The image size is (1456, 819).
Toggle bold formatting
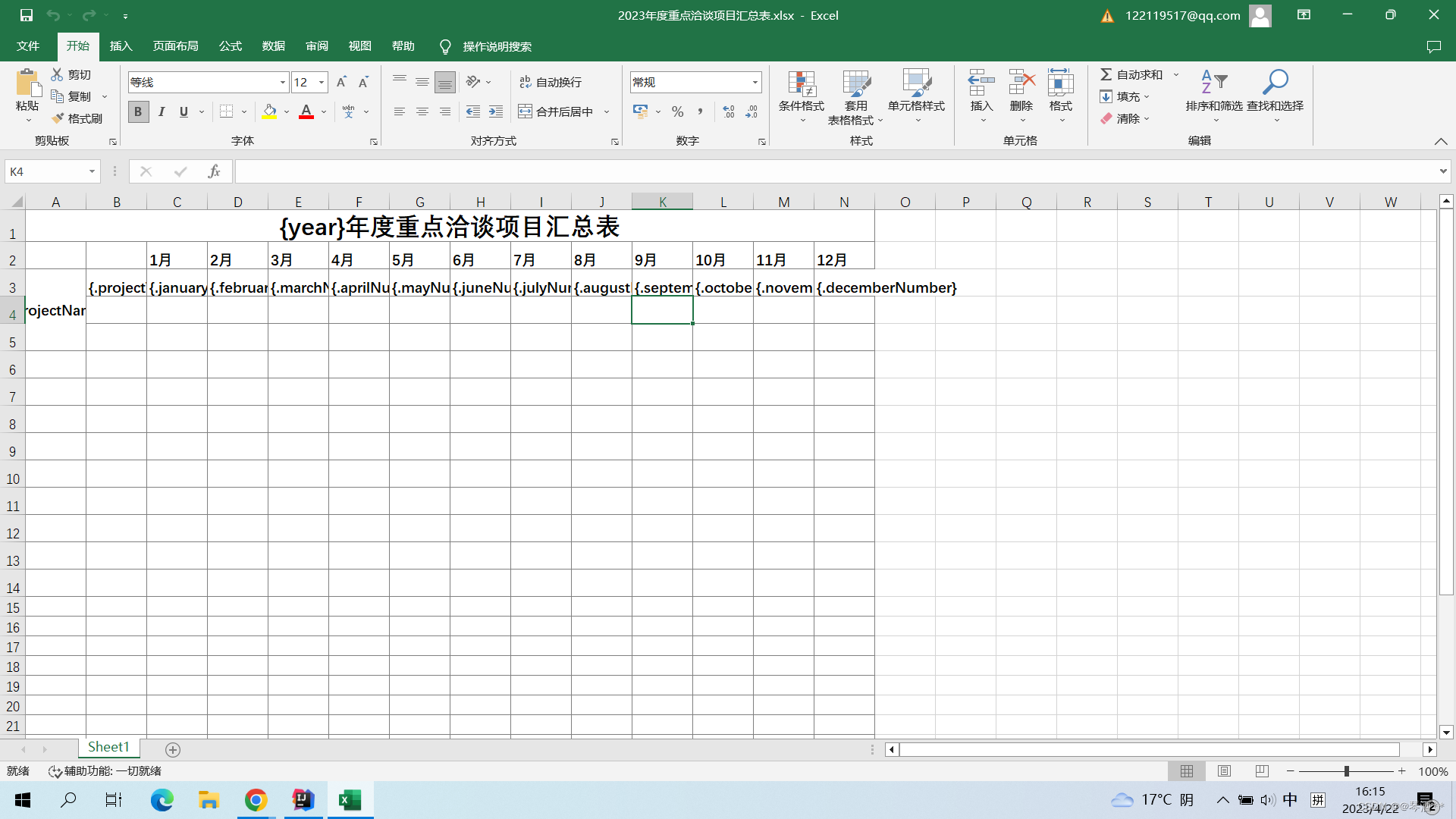pyautogui.click(x=138, y=111)
